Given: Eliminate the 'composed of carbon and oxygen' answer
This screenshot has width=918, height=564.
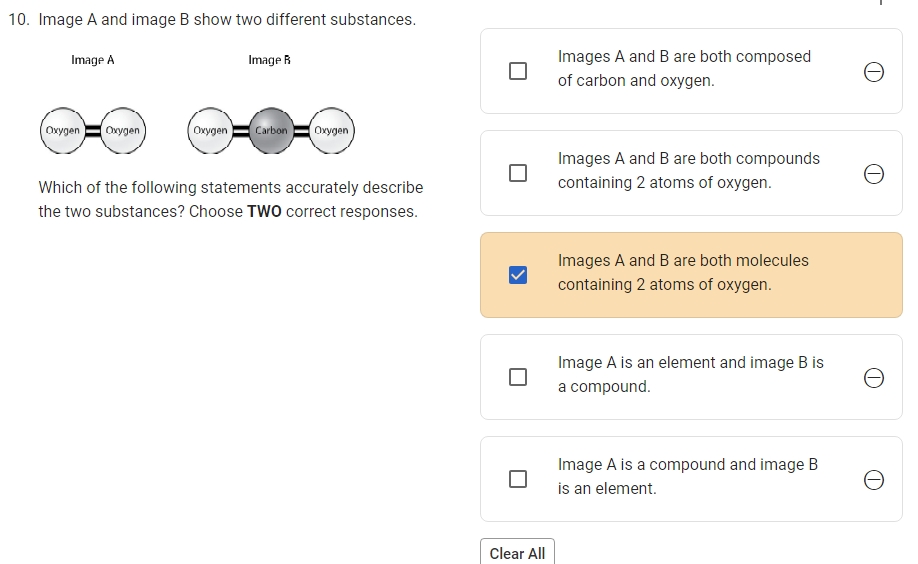Looking at the screenshot, I should pos(874,72).
